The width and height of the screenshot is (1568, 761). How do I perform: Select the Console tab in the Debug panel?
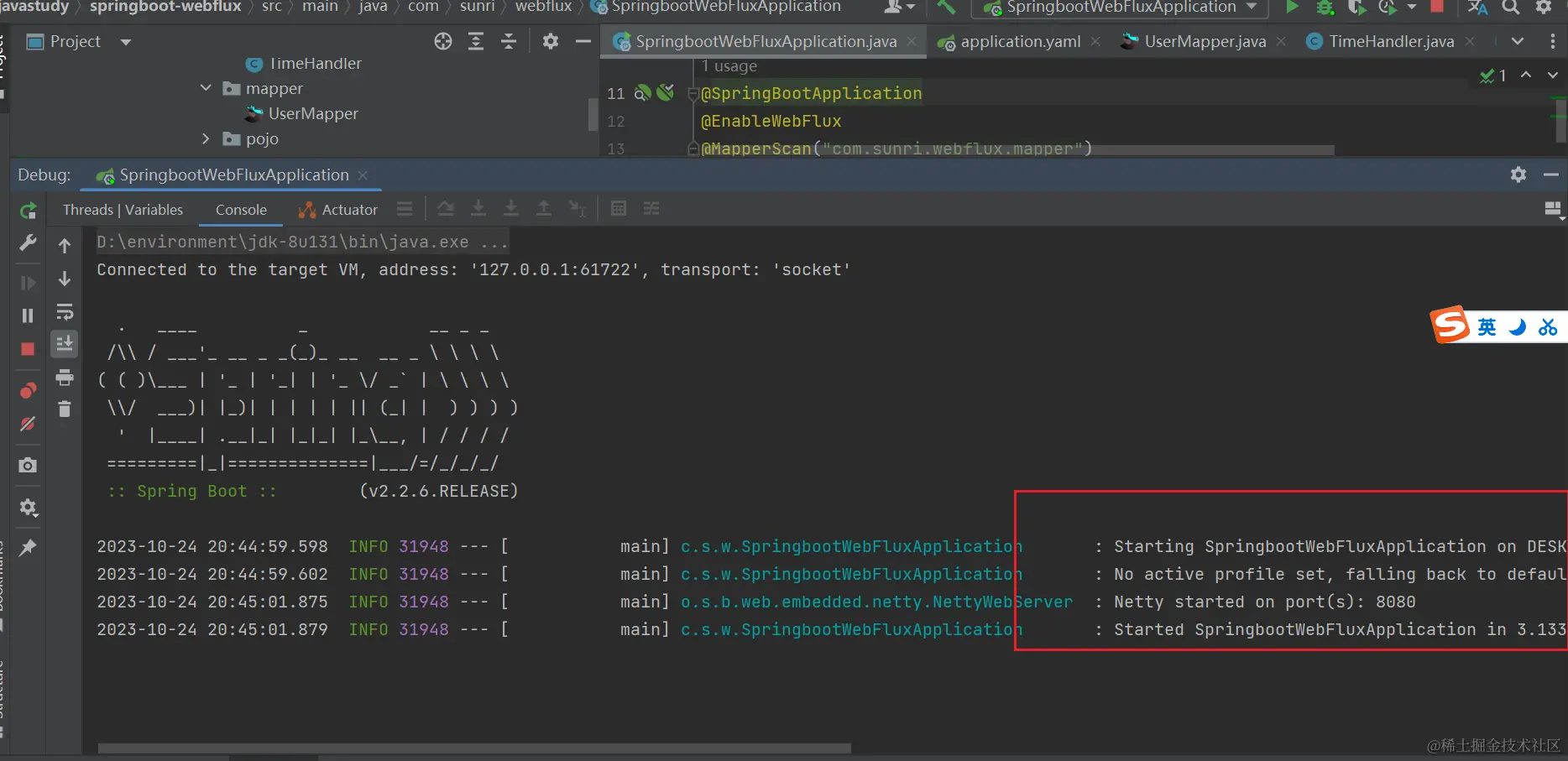point(241,210)
